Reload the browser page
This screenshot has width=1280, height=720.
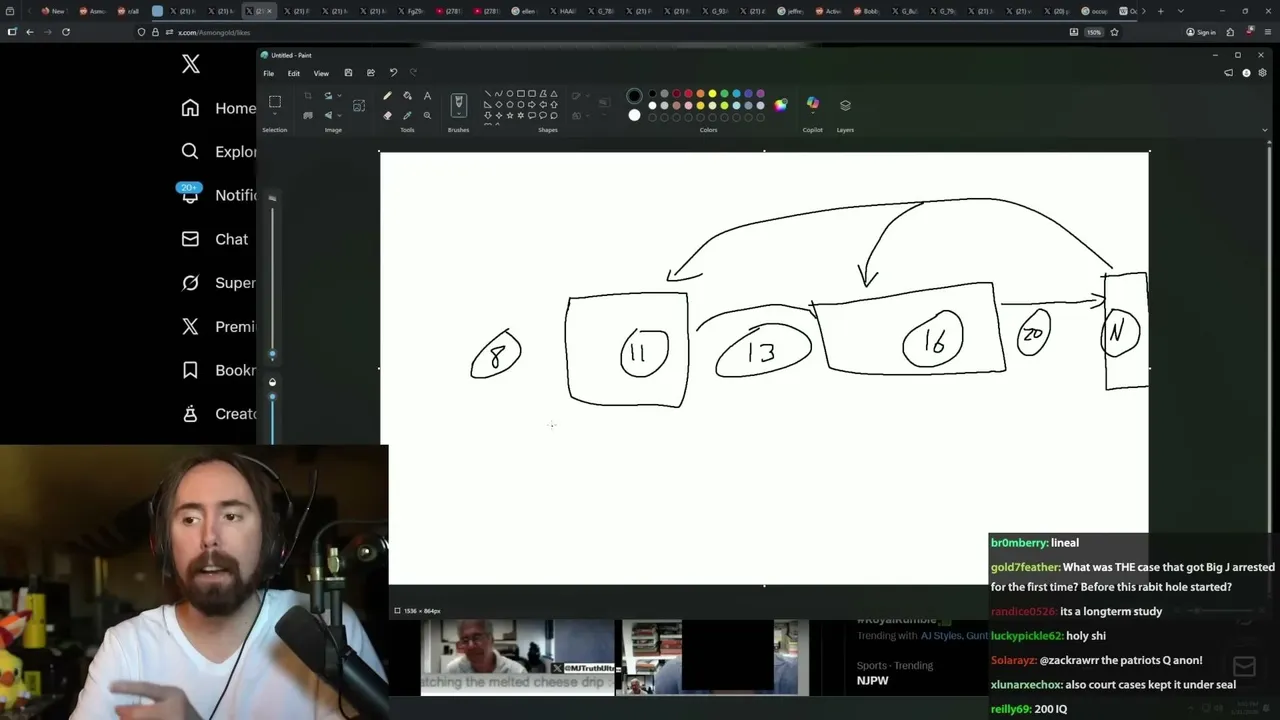pyautogui.click(x=66, y=32)
